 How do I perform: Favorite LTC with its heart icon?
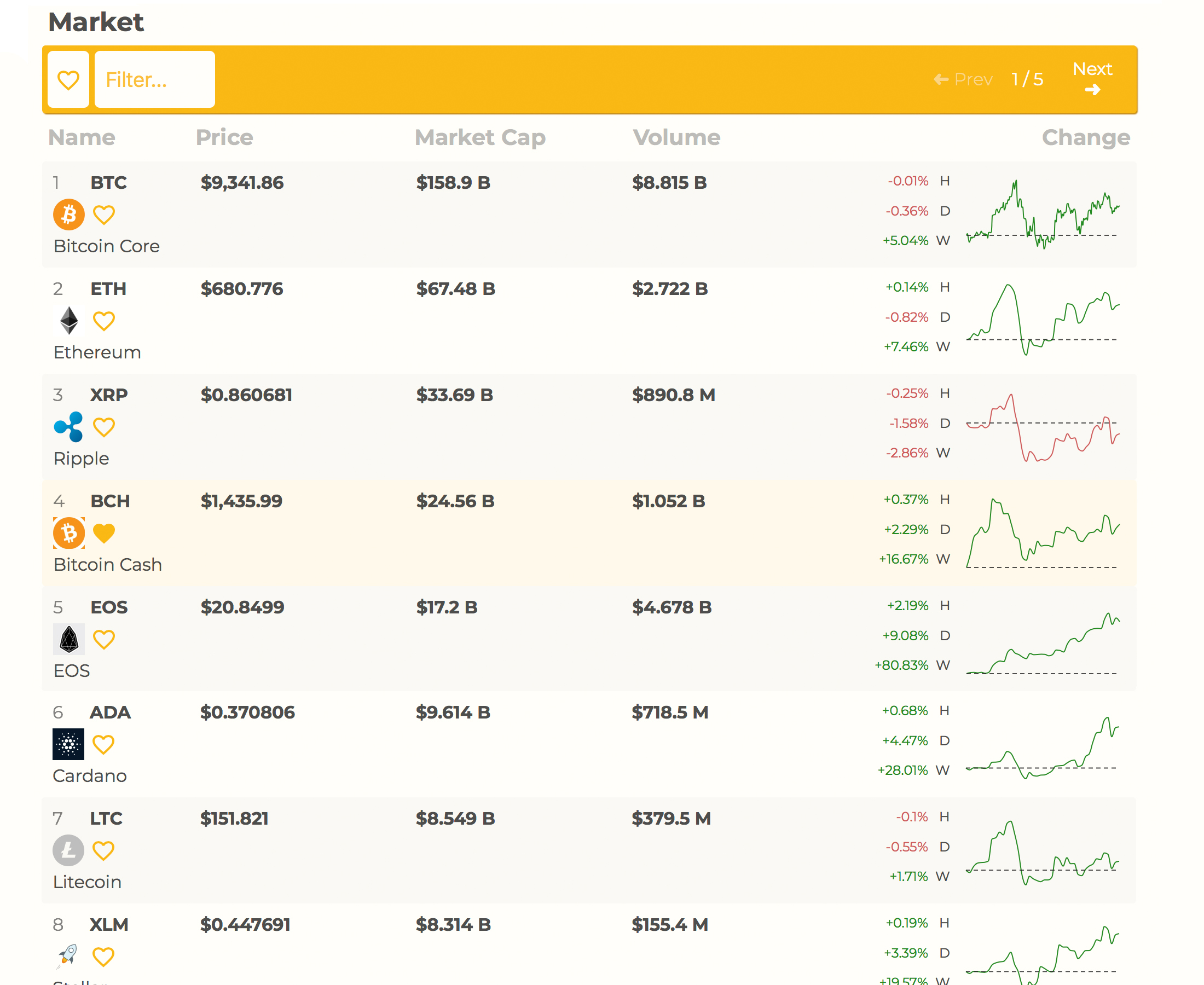pos(103,850)
